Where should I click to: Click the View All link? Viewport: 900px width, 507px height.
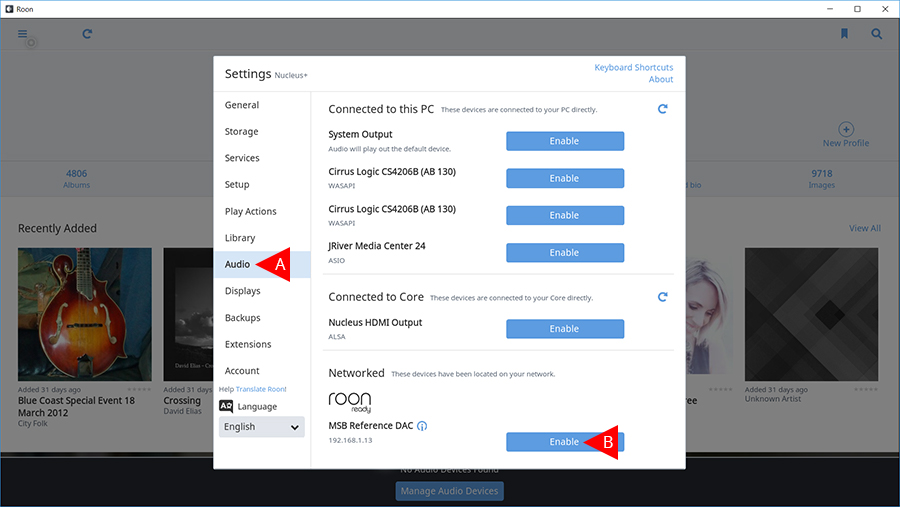pyautogui.click(x=864, y=229)
